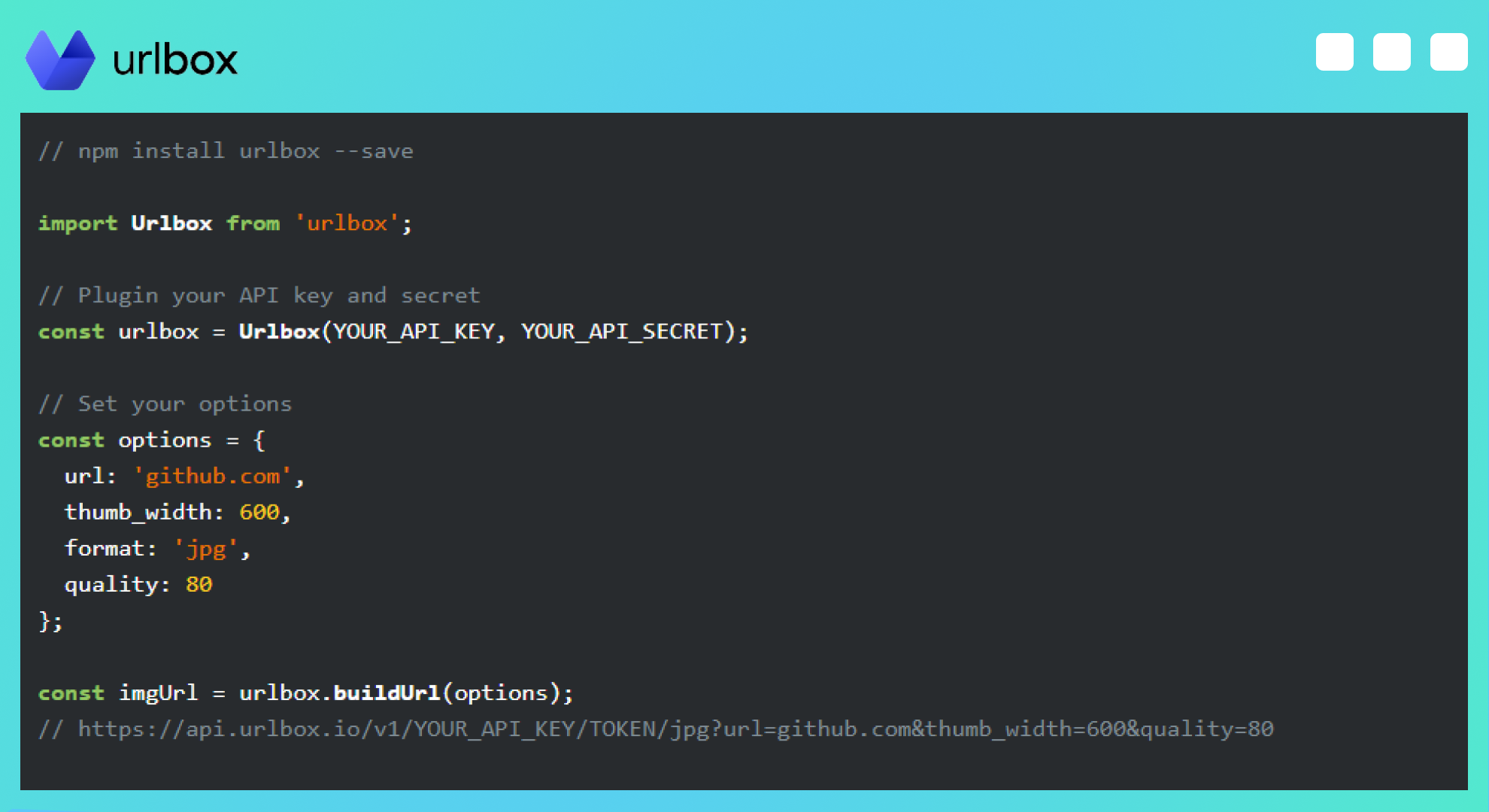This screenshot has width=1489, height=812.
Task: Click the "Set your options" comment
Action: coord(165,404)
